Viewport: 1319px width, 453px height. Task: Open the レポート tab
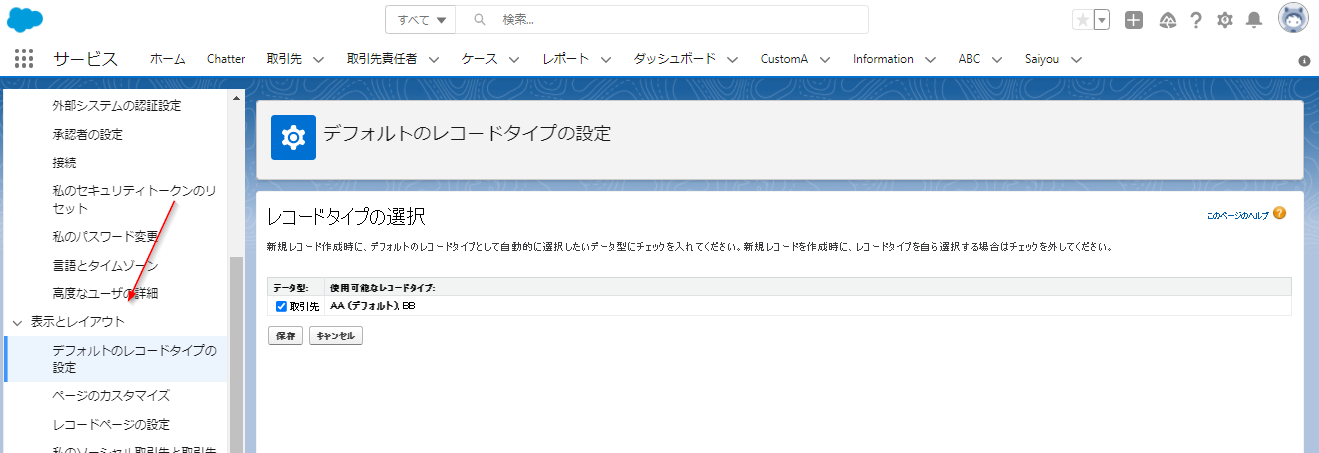tap(565, 59)
